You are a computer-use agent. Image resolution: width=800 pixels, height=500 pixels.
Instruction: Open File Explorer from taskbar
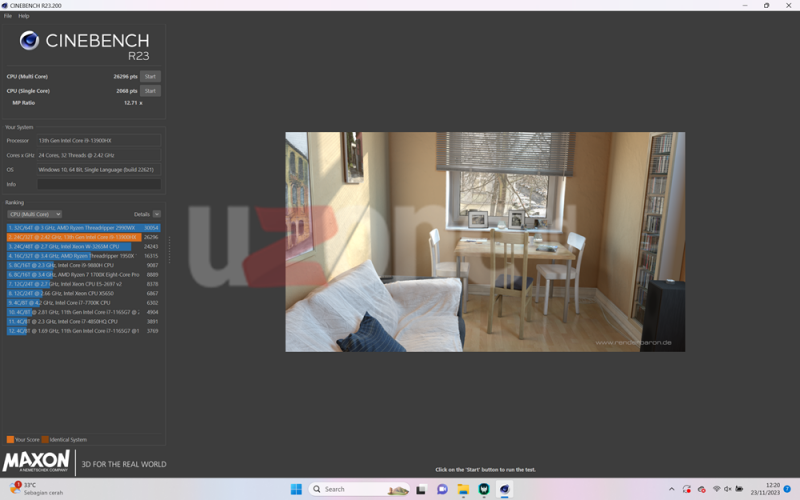click(463, 489)
